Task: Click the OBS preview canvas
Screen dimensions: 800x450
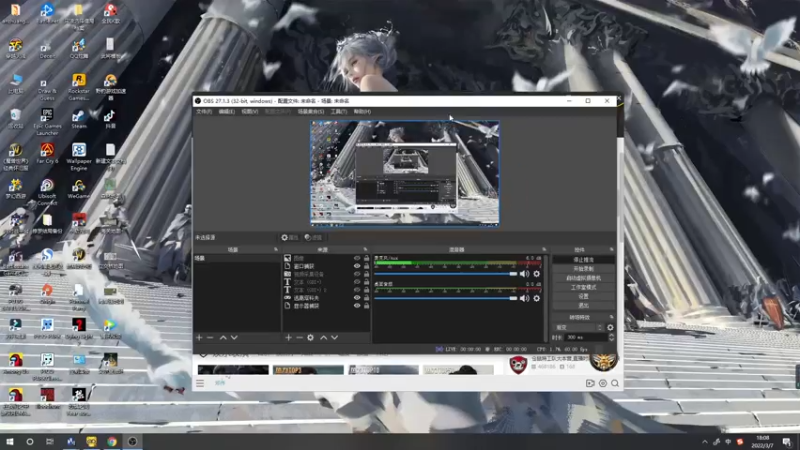Action: [x=405, y=173]
